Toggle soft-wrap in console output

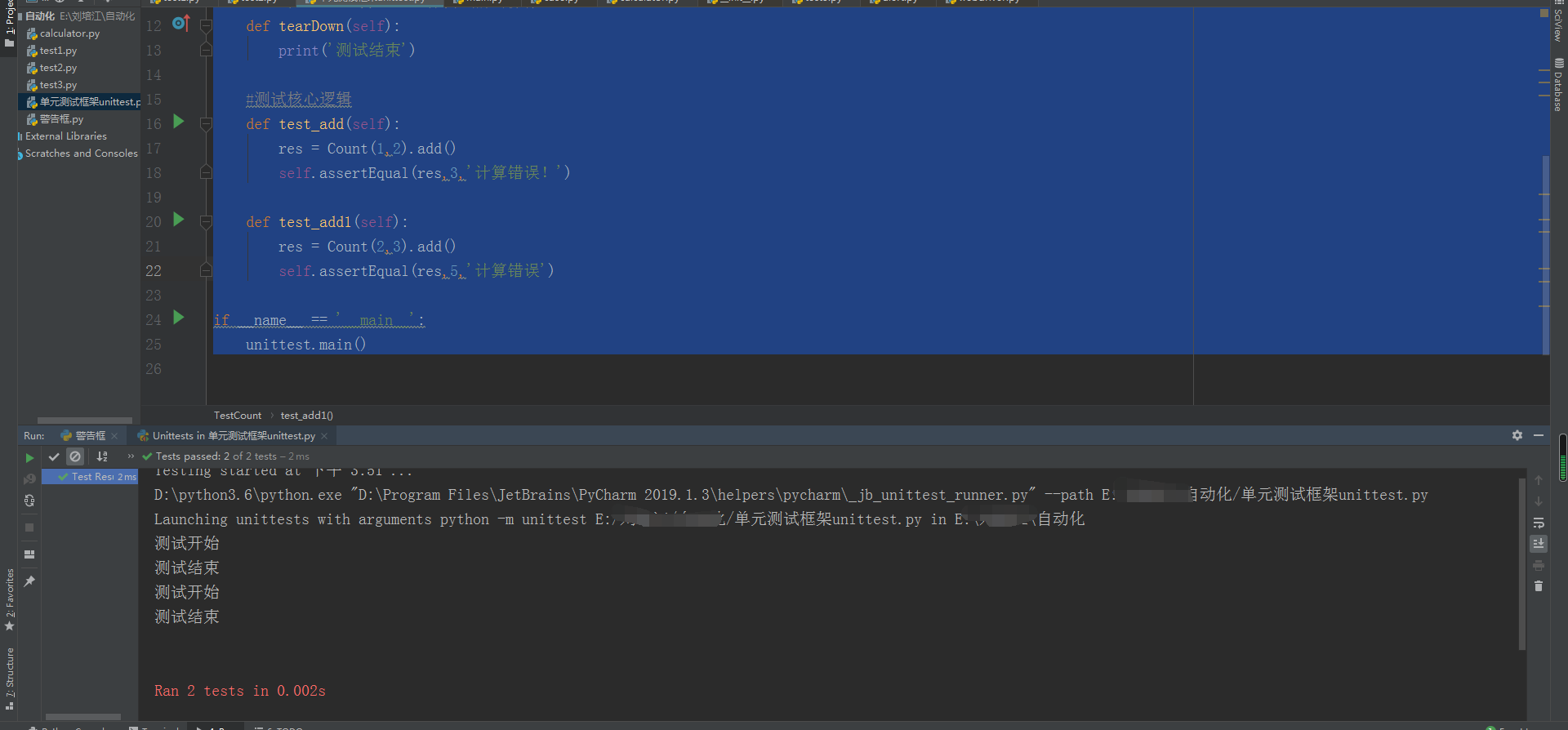[x=1539, y=523]
